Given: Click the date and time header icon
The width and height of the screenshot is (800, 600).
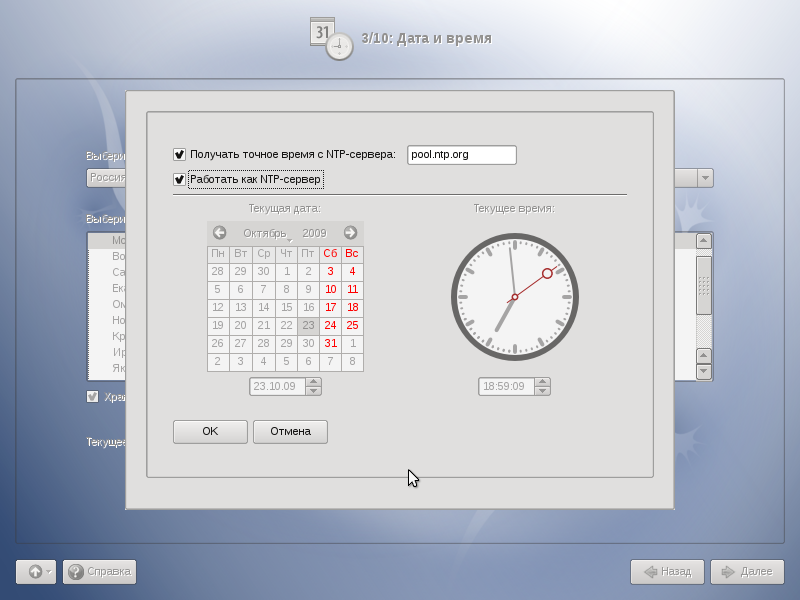Looking at the screenshot, I should coord(331,38).
